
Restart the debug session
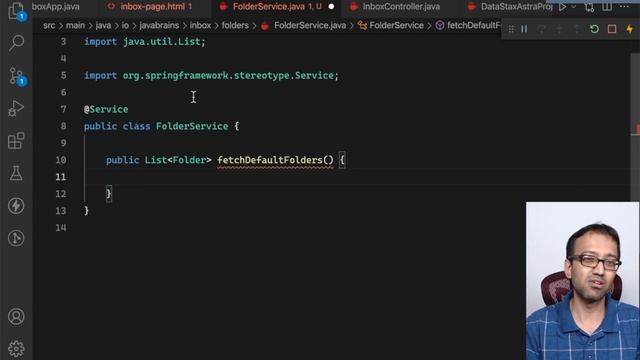594,29
